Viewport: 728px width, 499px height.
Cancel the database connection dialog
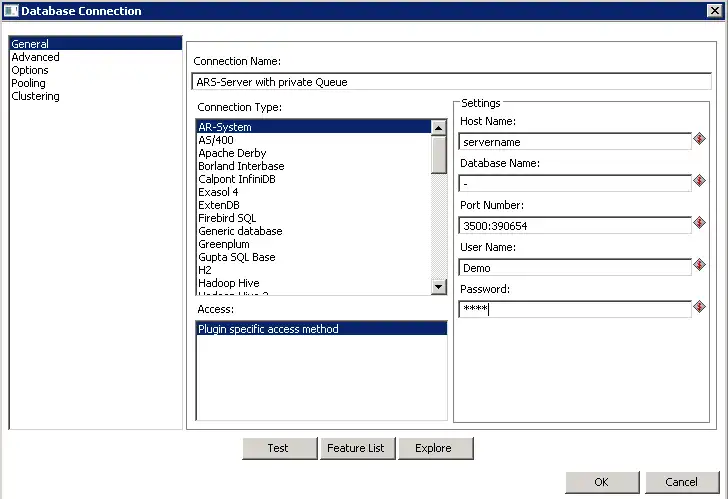click(x=682, y=482)
